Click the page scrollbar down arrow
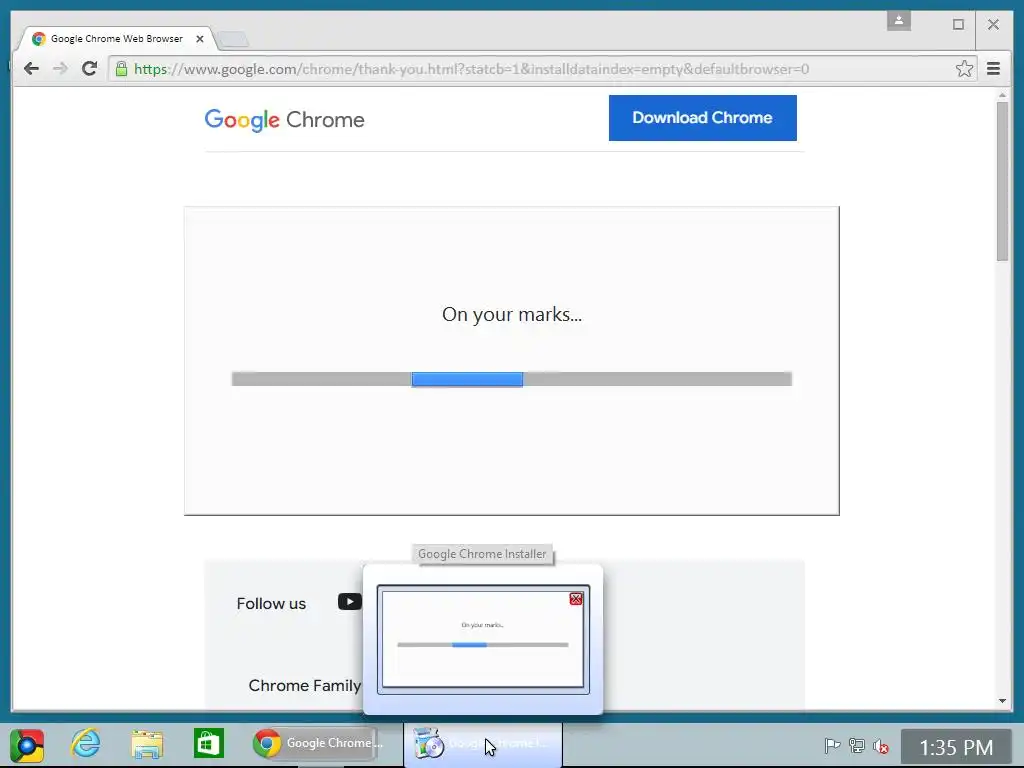Viewport: 1024px width, 768px height. (x=1002, y=701)
